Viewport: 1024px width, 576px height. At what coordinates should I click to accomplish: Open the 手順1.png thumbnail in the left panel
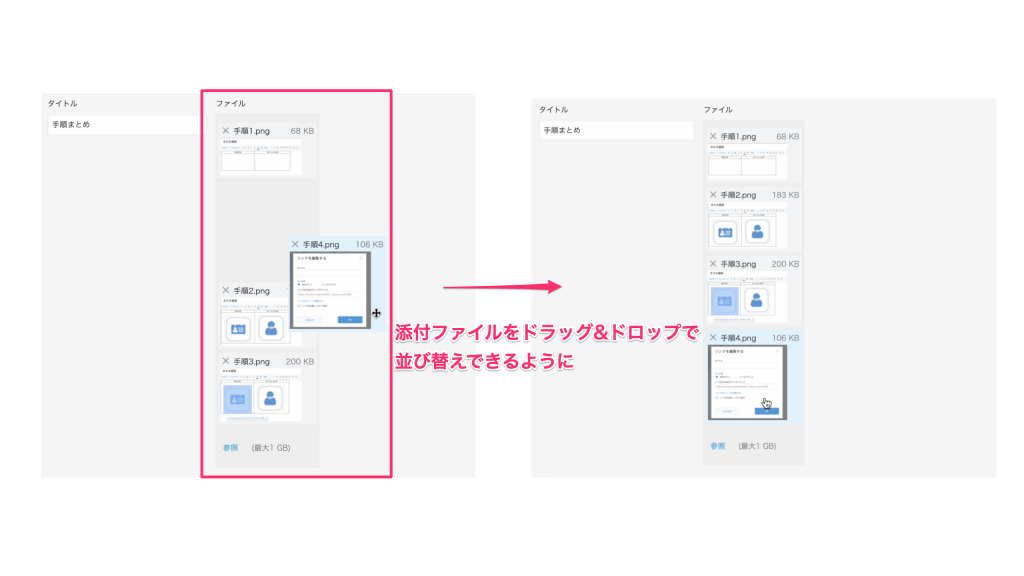tap(261, 157)
